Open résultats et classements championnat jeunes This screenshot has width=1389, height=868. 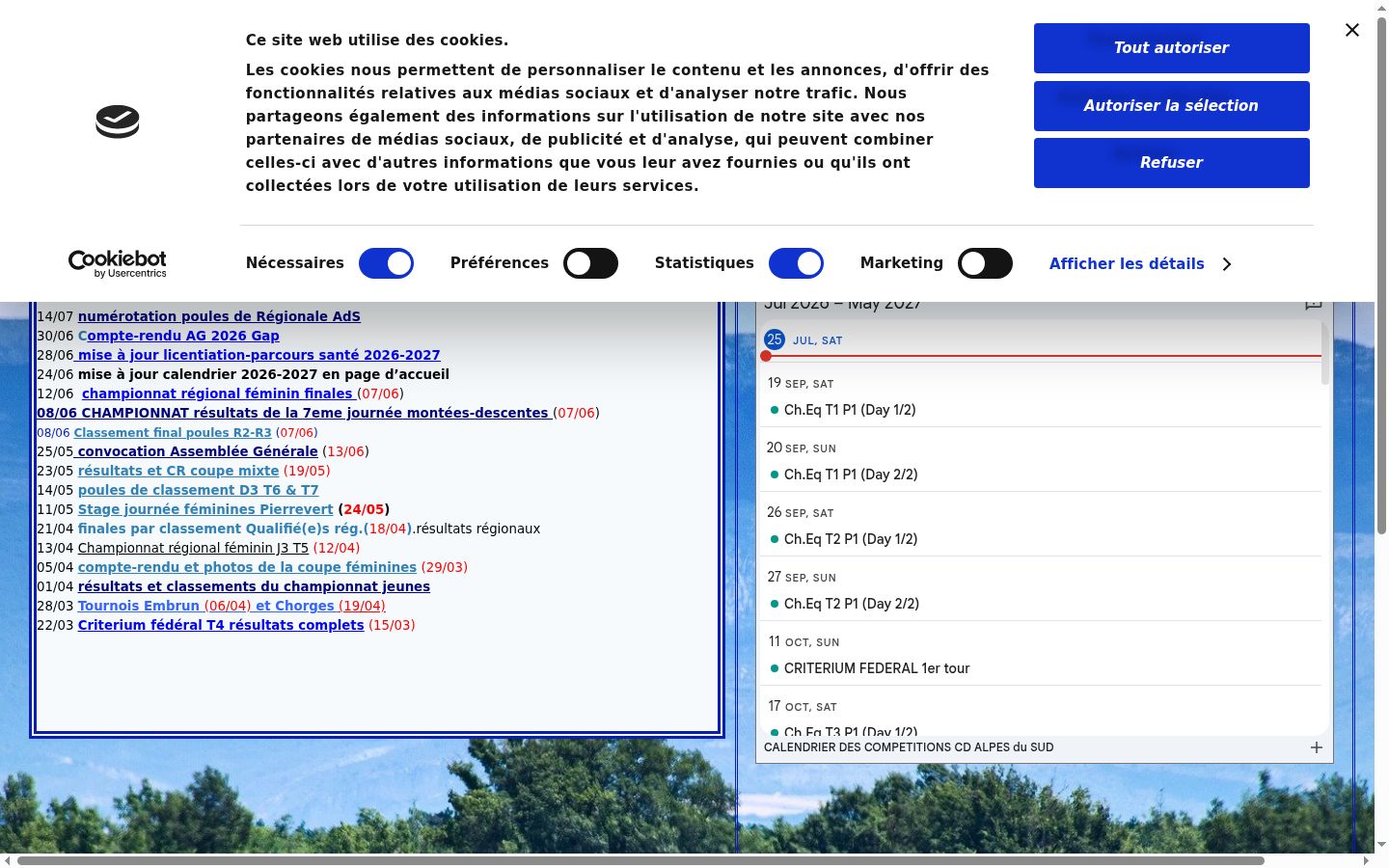[254, 586]
